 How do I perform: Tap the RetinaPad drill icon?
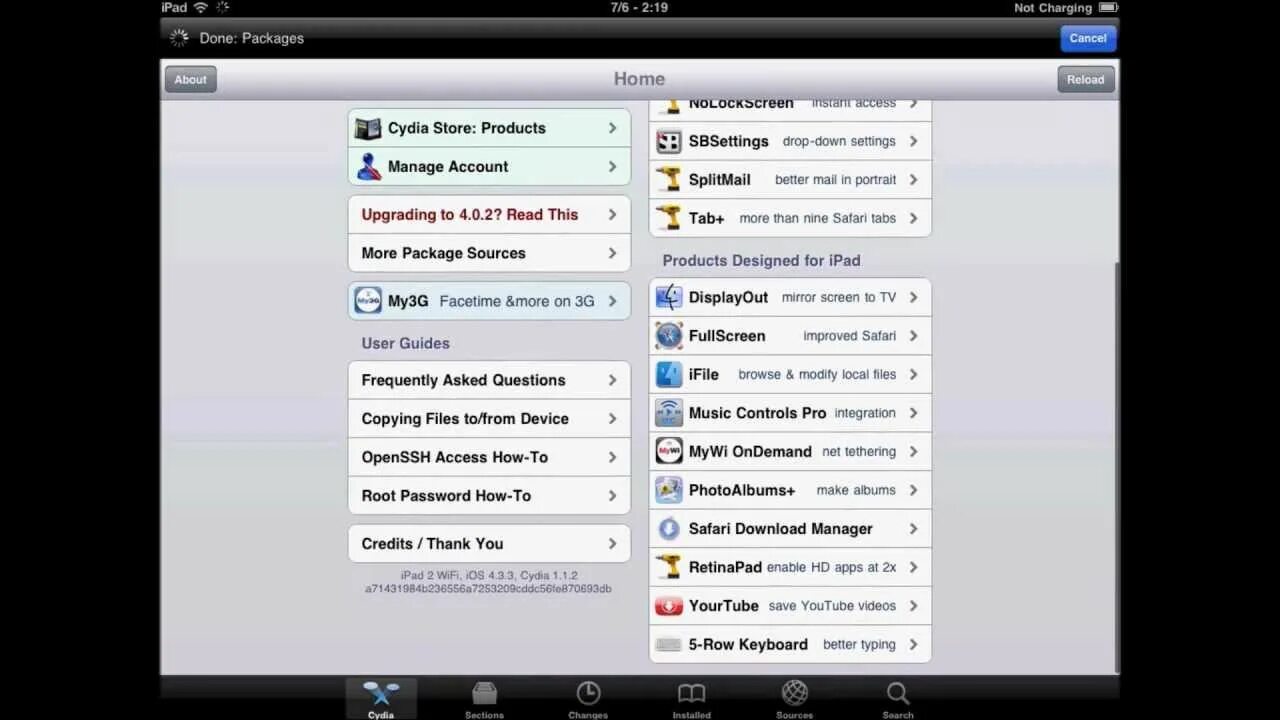tap(669, 567)
